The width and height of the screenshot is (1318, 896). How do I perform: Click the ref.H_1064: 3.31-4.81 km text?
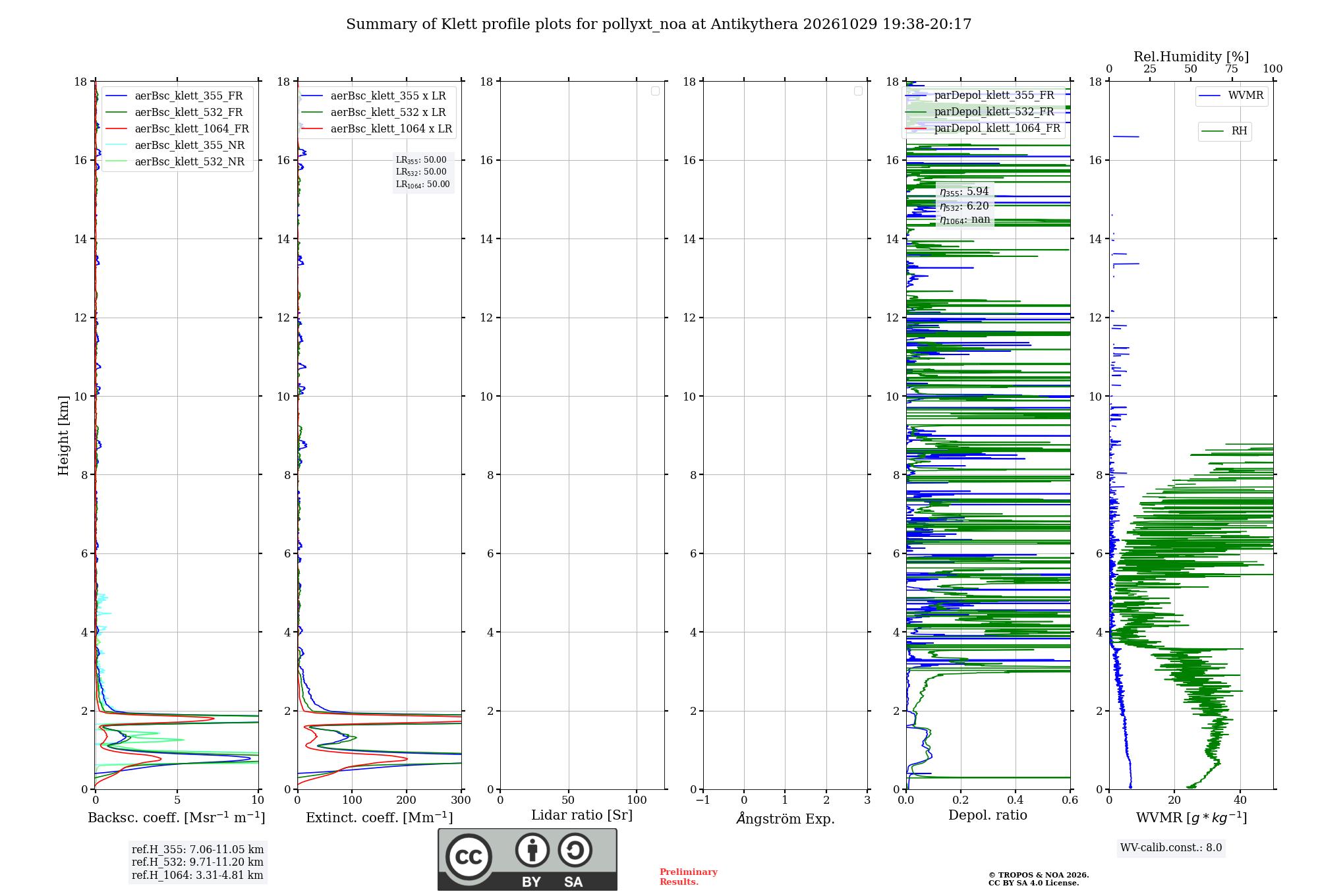click(x=198, y=876)
